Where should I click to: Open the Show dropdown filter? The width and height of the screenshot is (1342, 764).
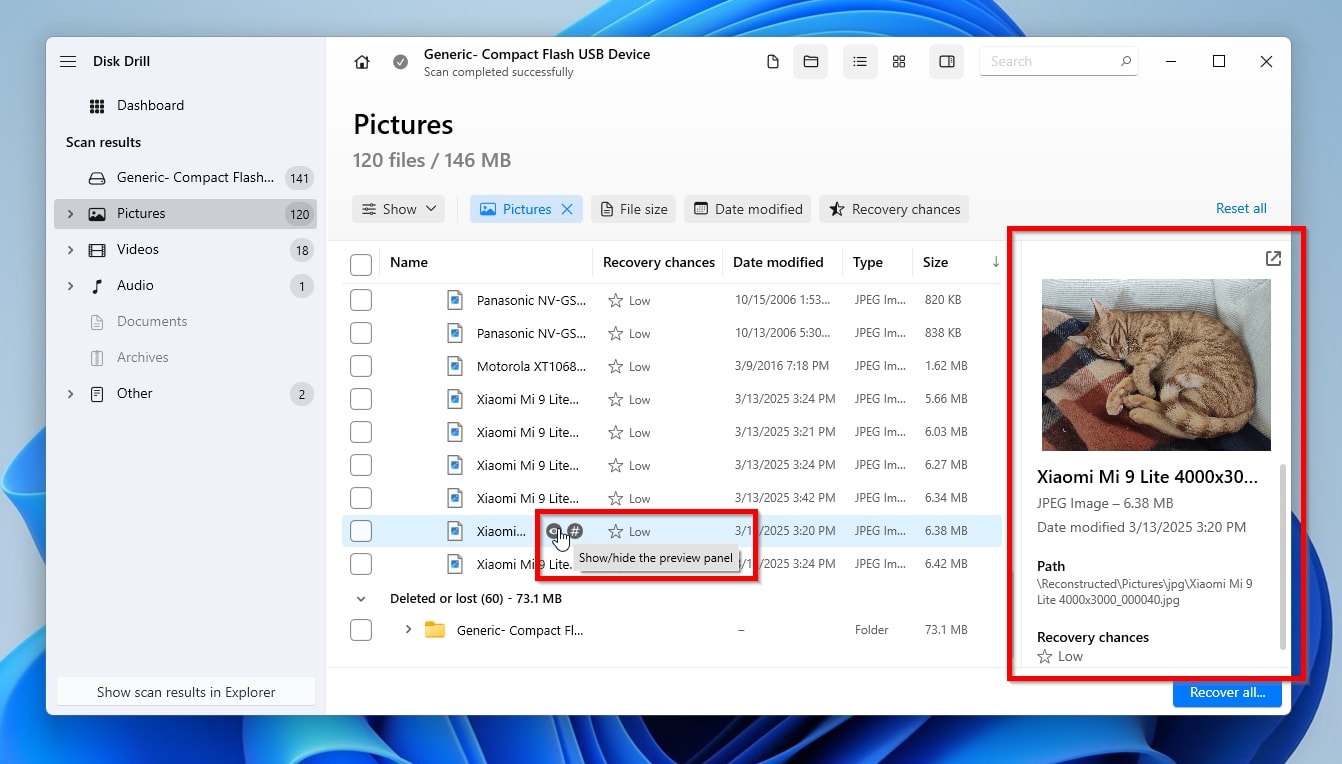(398, 209)
